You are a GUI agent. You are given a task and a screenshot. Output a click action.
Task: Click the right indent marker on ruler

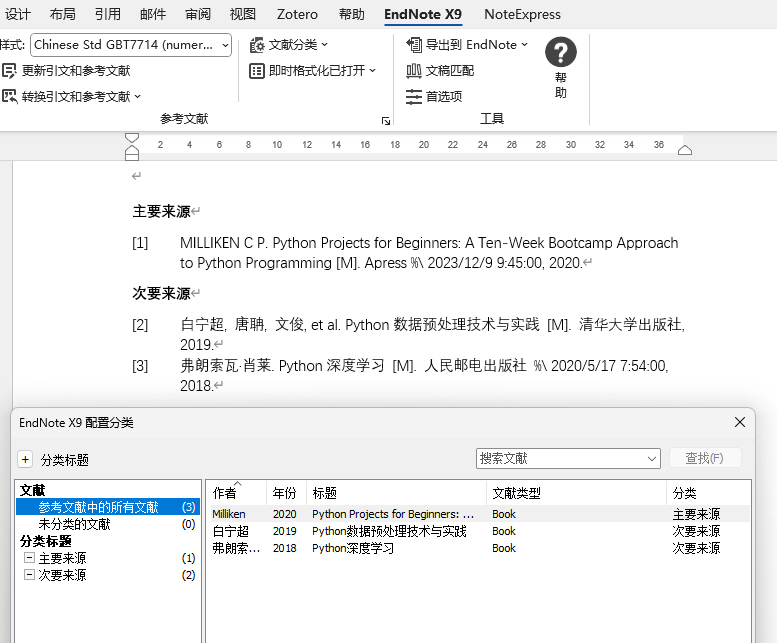pos(685,150)
